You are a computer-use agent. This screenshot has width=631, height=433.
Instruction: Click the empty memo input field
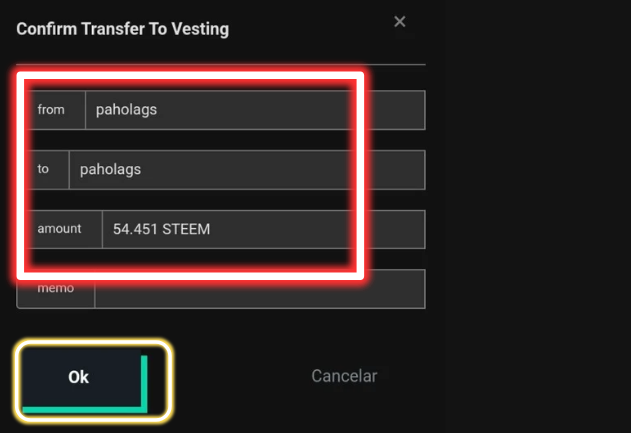pyautogui.click(x=260, y=289)
